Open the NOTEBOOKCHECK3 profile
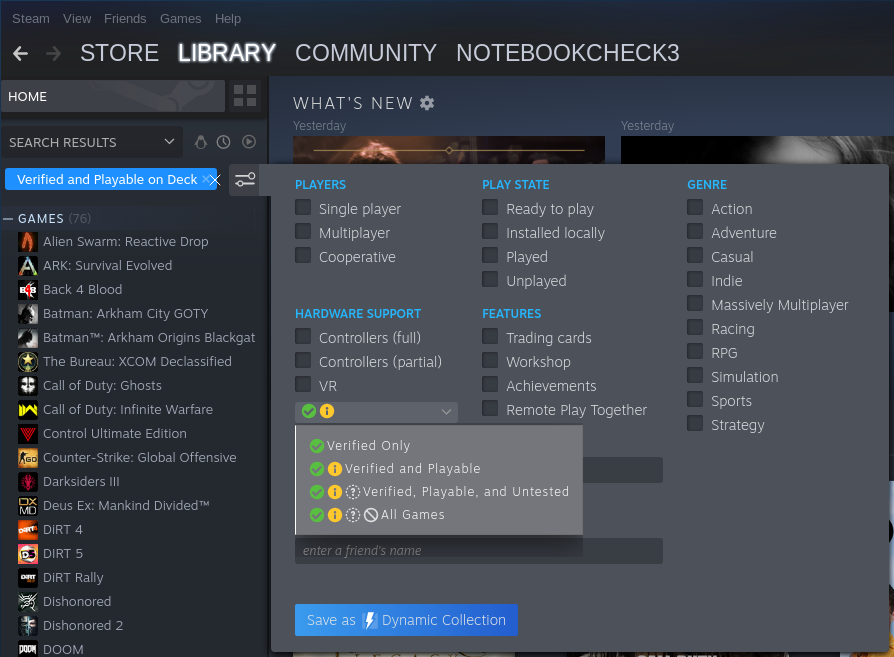The height and width of the screenshot is (657, 894). [x=568, y=53]
